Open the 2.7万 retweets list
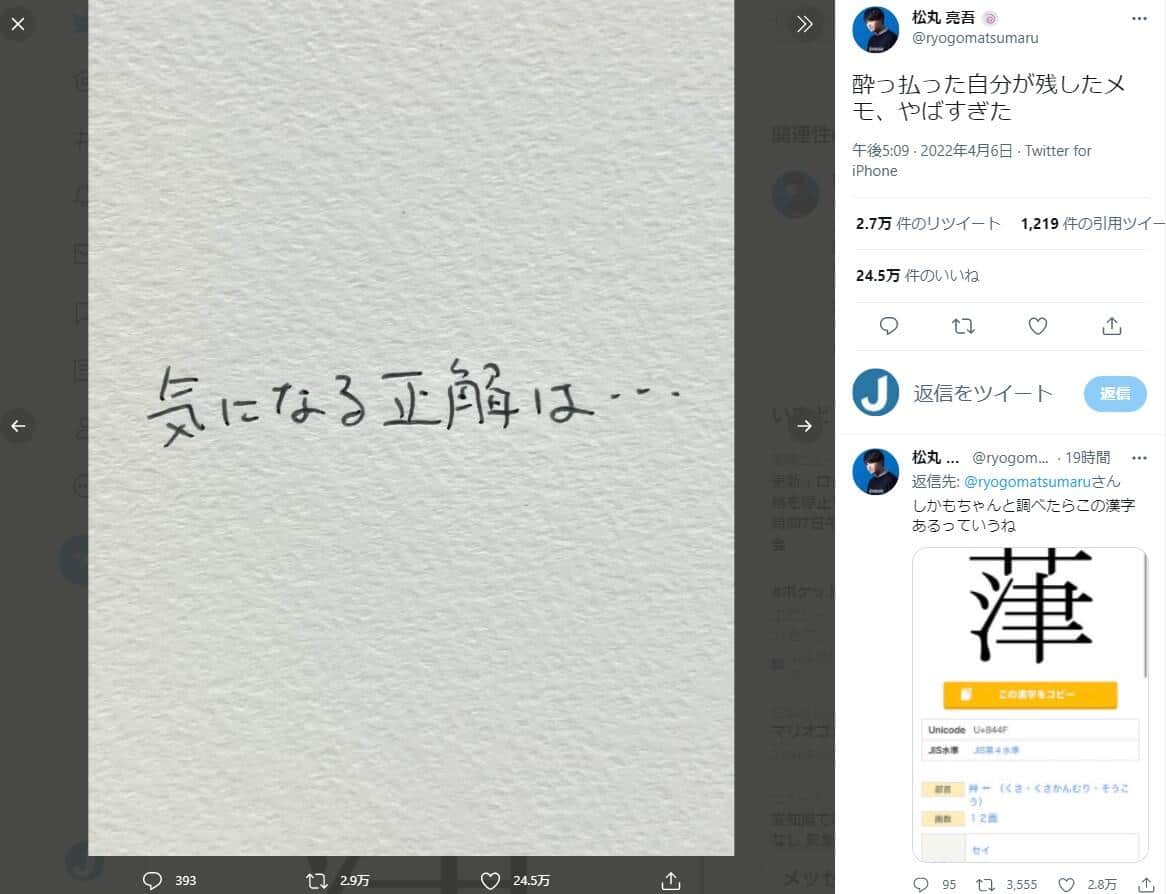The height and width of the screenshot is (894, 1166). 927,223
